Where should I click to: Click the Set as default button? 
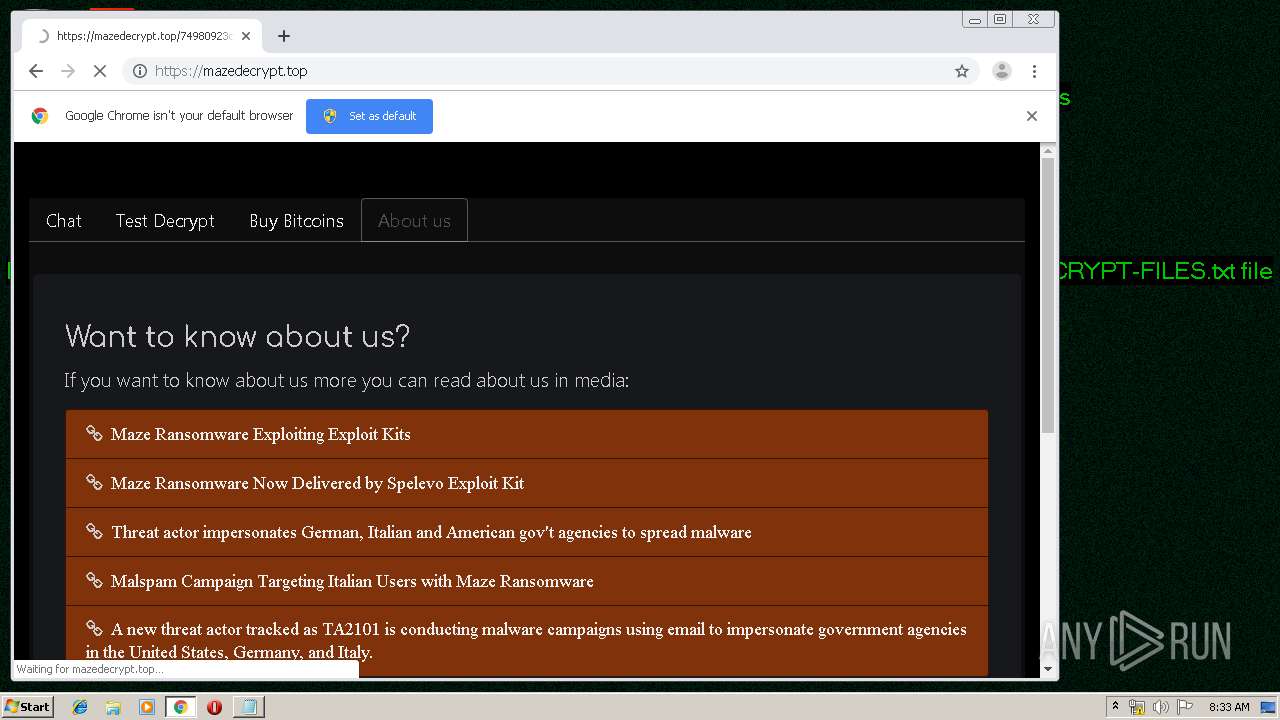click(x=369, y=116)
